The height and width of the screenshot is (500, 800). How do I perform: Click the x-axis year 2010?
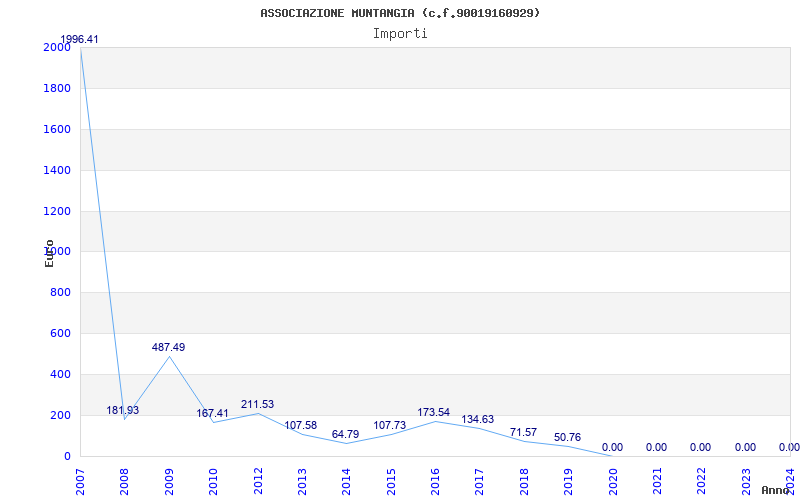click(x=213, y=481)
